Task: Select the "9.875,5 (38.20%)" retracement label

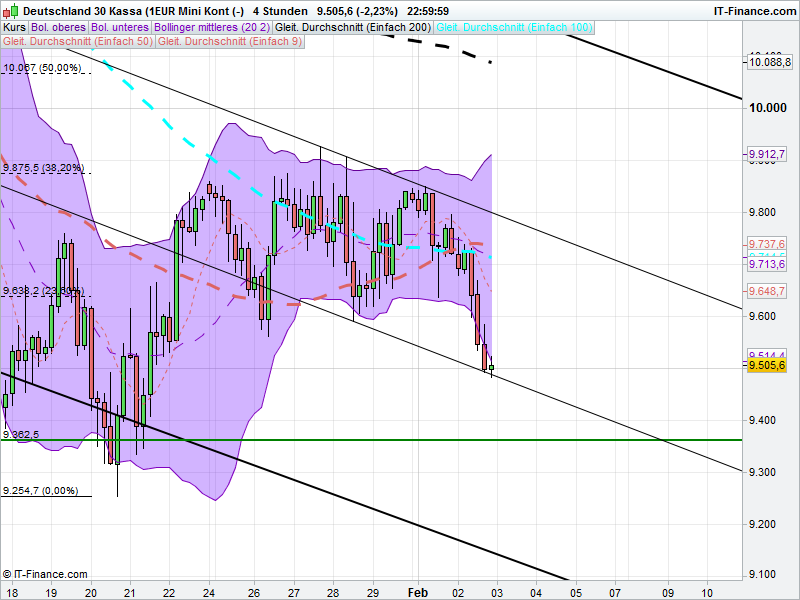Action: (42, 170)
